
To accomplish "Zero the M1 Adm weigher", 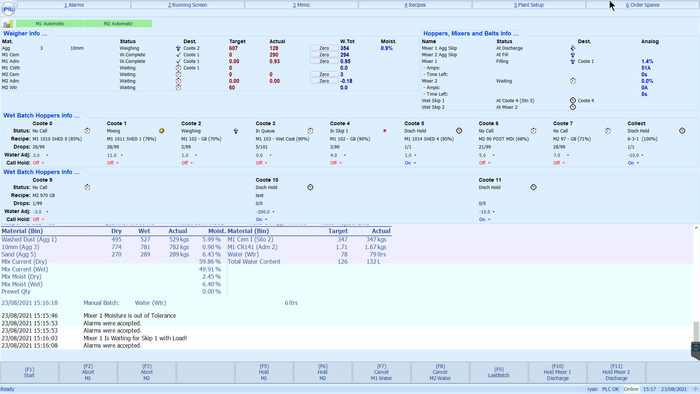I will [324, 61].
